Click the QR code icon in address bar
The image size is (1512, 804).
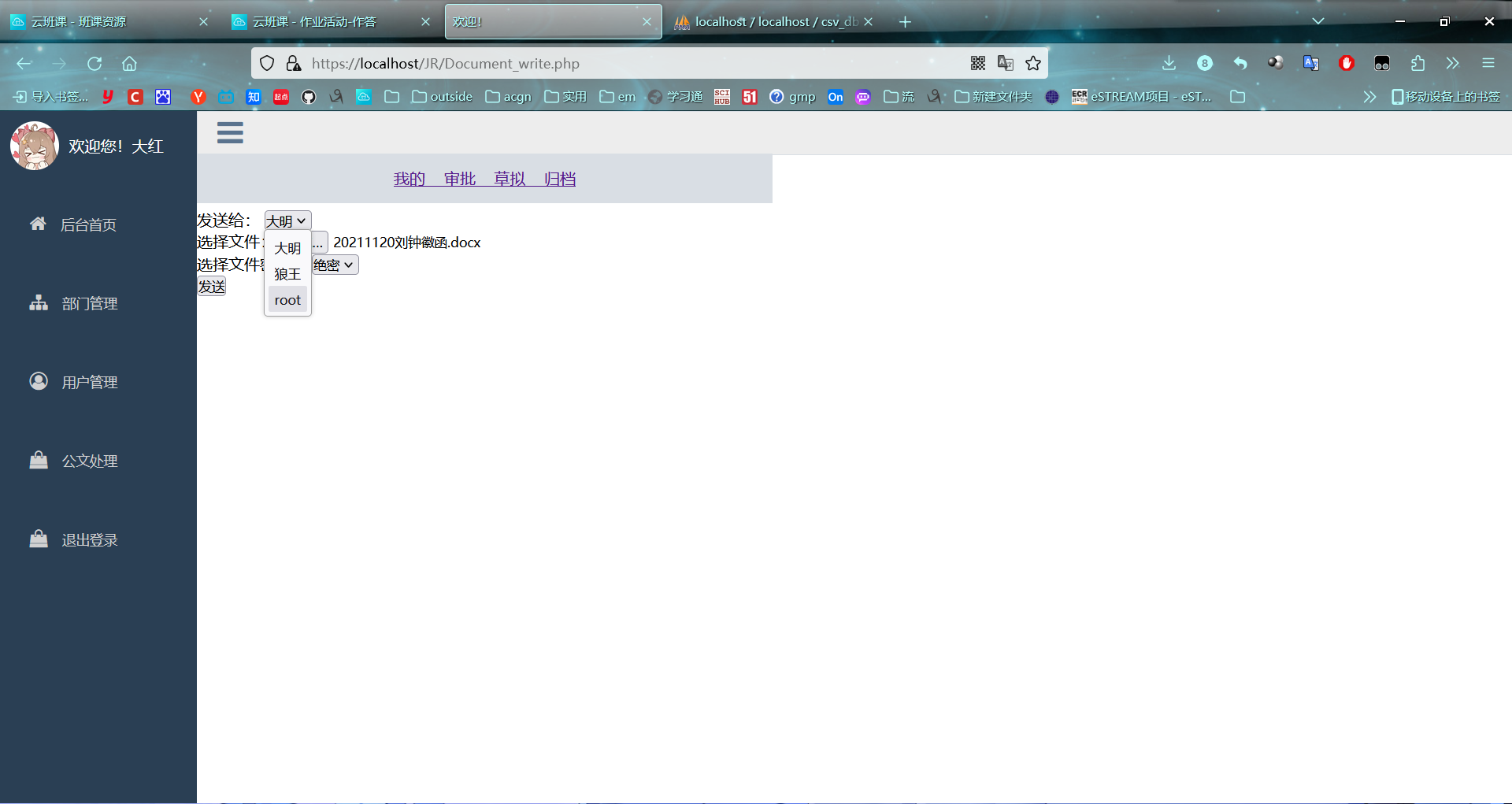pos(978,64)
